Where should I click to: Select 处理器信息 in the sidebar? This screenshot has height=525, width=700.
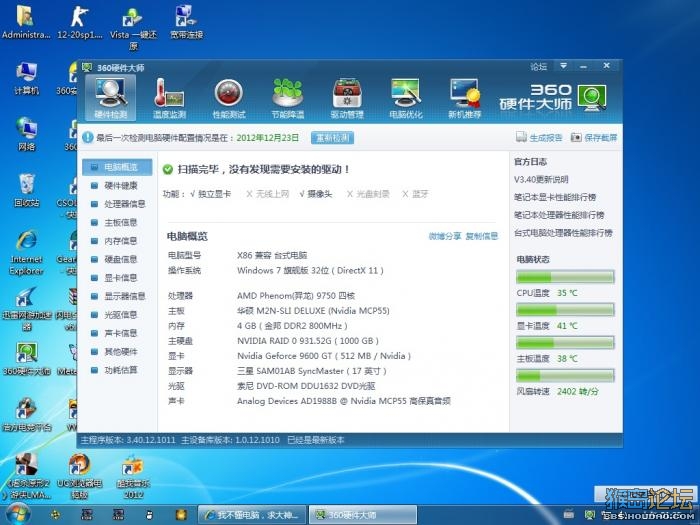(x=117, y=204)
